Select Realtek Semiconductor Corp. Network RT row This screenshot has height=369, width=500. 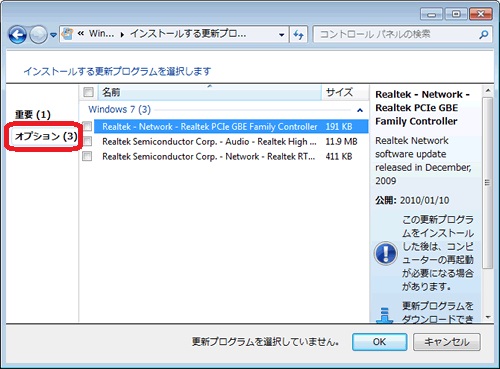click(x=231, y=156)
